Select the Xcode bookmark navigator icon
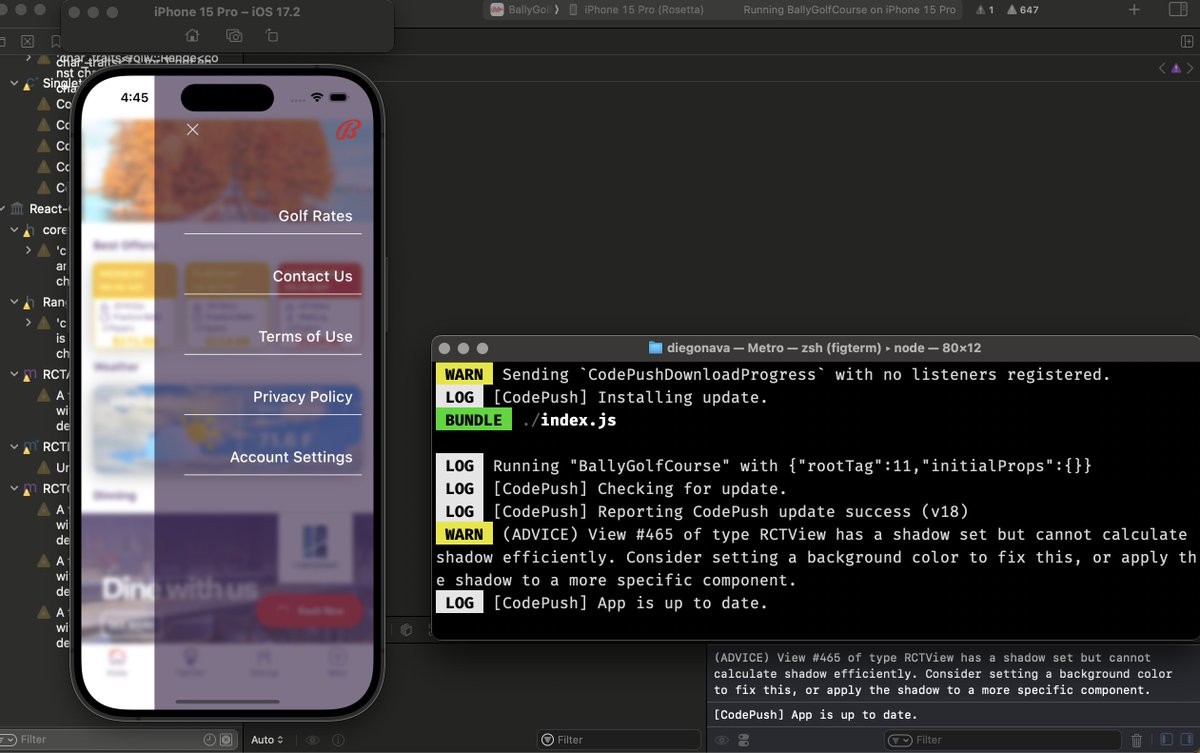This screenshot has height=753, width=1200. coord(55,41)
